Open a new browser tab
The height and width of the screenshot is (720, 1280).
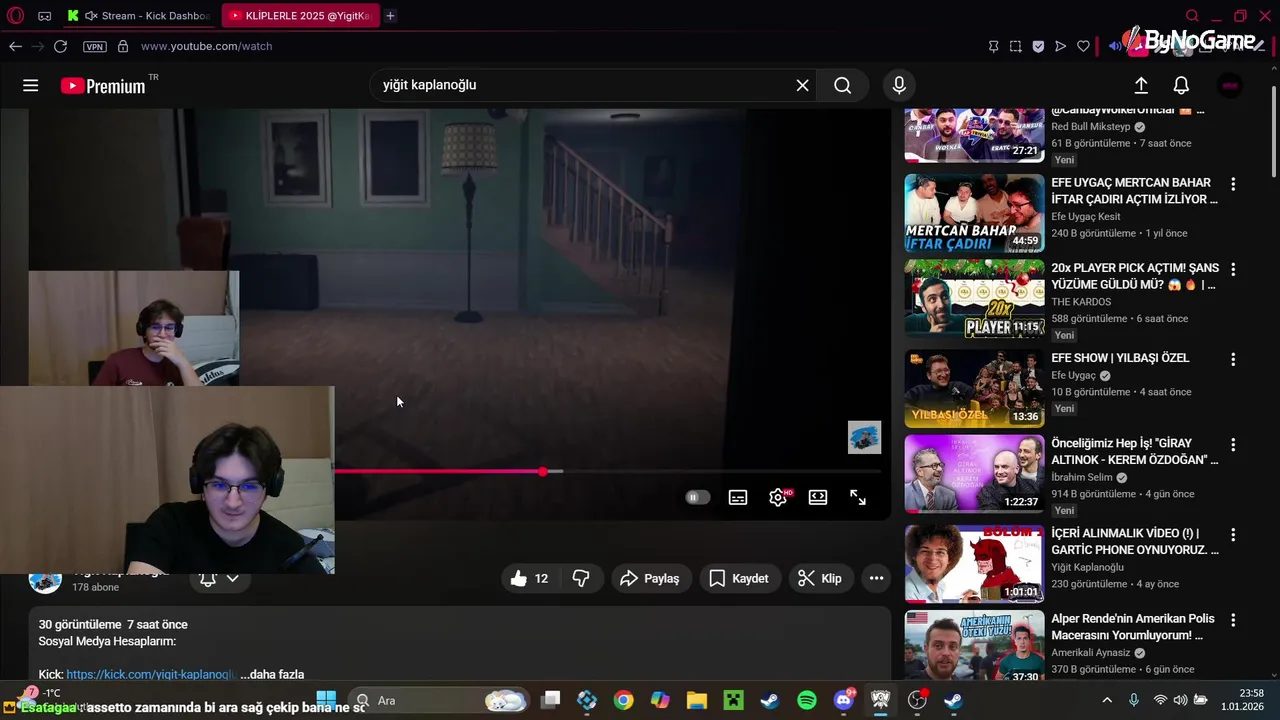tap(390, 16)
